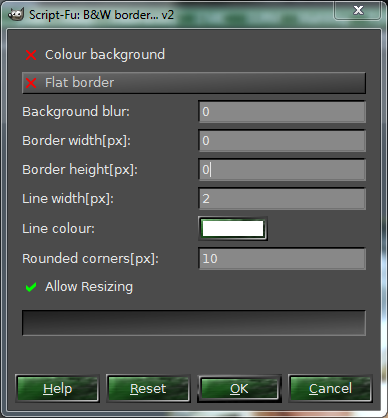Cancel the B&W border dialog
The width and height of the screenshot is (388, 418).
click(x=330, y=389)
